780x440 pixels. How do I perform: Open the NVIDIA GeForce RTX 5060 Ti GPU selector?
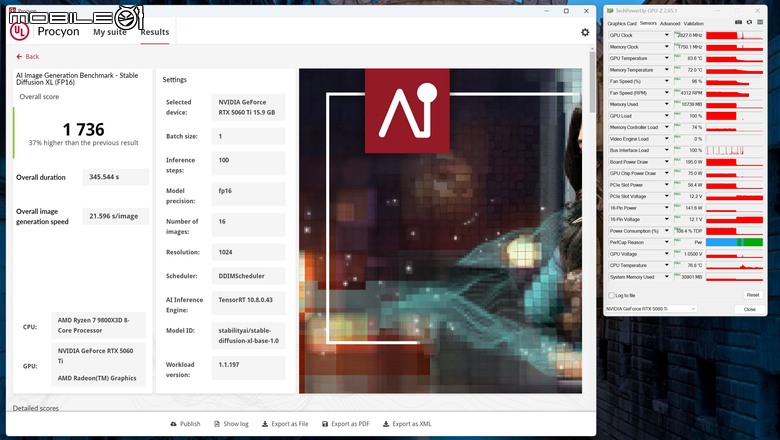click(651, 309)
